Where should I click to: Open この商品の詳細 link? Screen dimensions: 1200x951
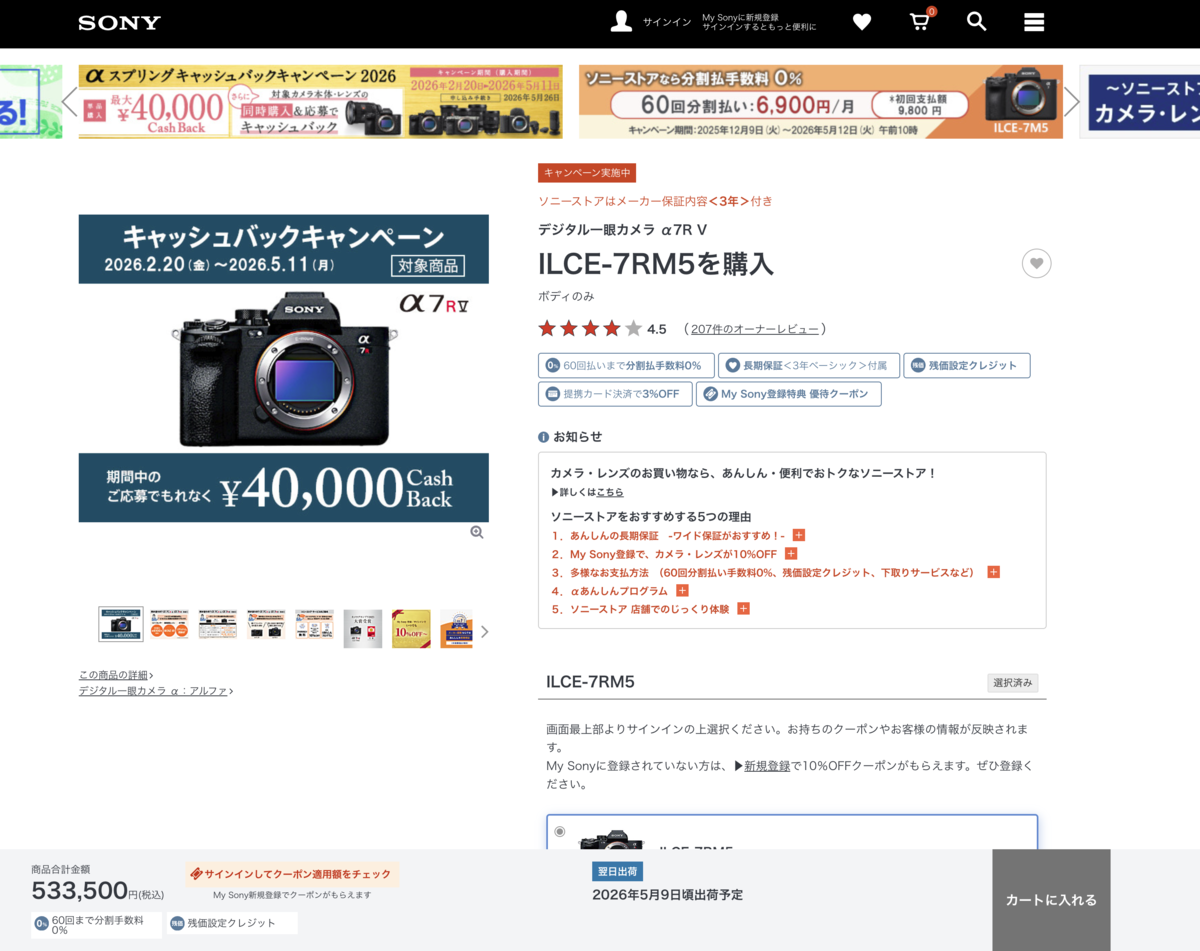pos(116,675)
